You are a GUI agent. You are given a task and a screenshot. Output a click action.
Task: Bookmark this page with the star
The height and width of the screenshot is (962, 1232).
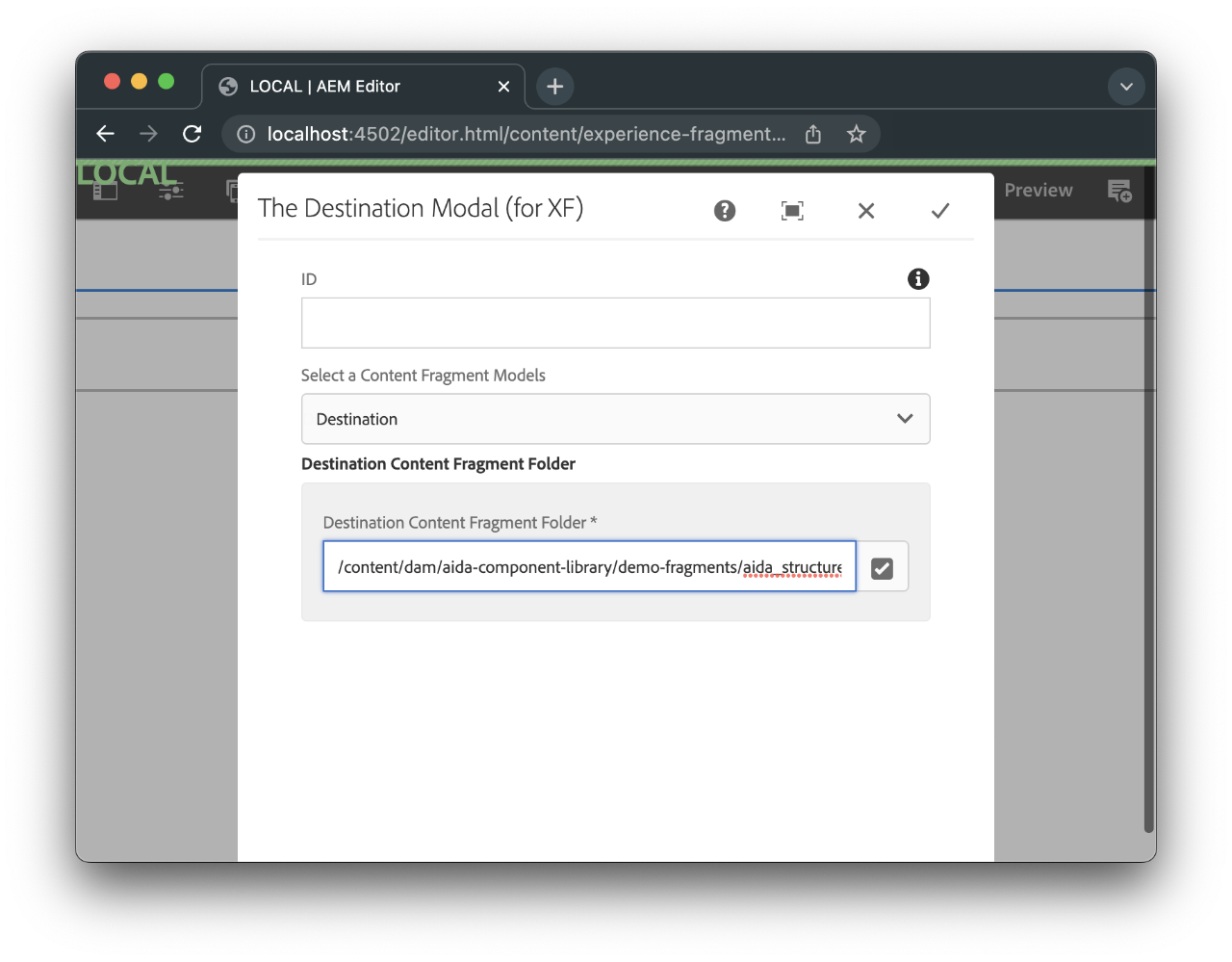tap(856, 134)
